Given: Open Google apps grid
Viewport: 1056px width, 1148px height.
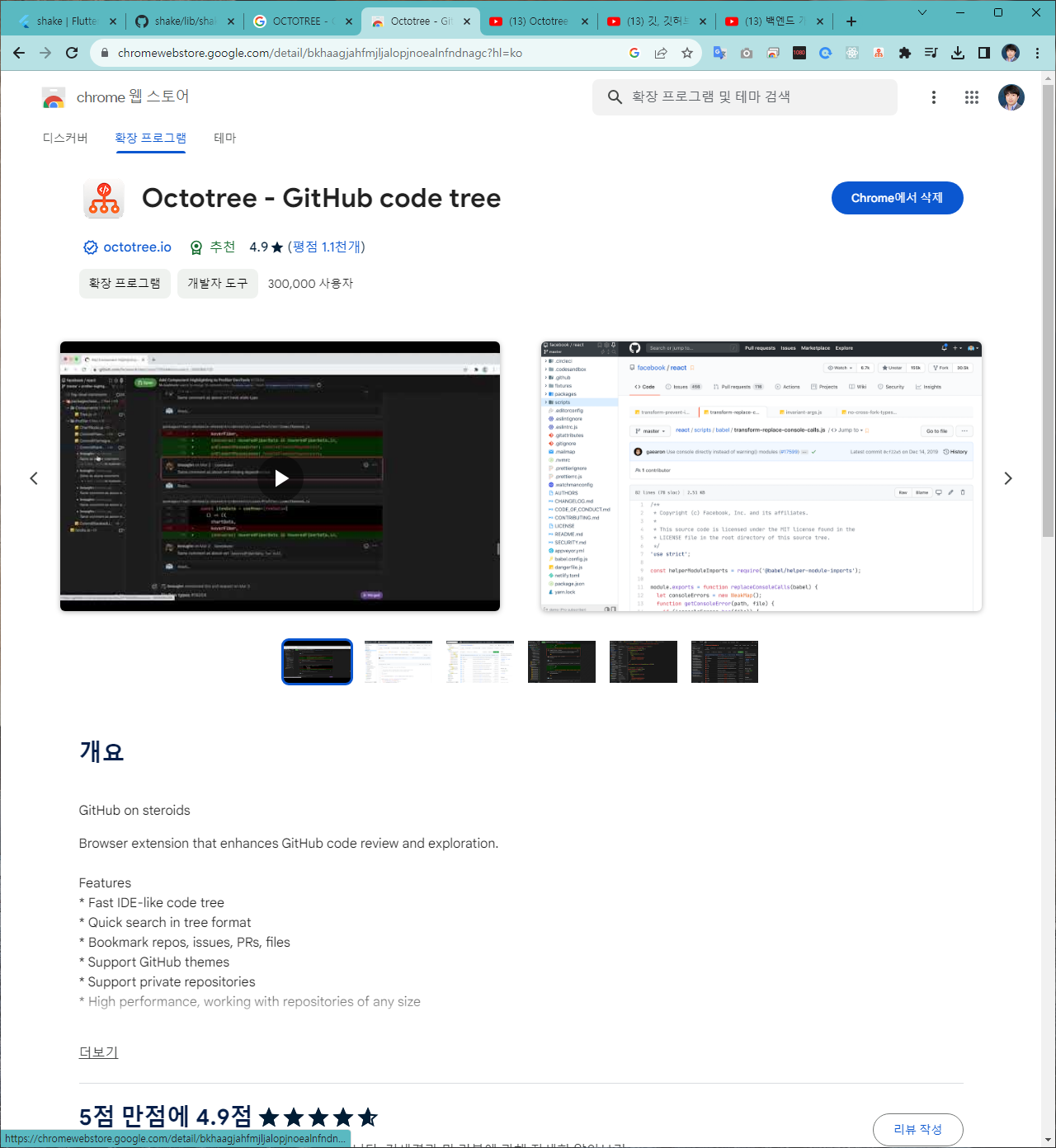Looking at the screenshot, I should click(972, 97).
